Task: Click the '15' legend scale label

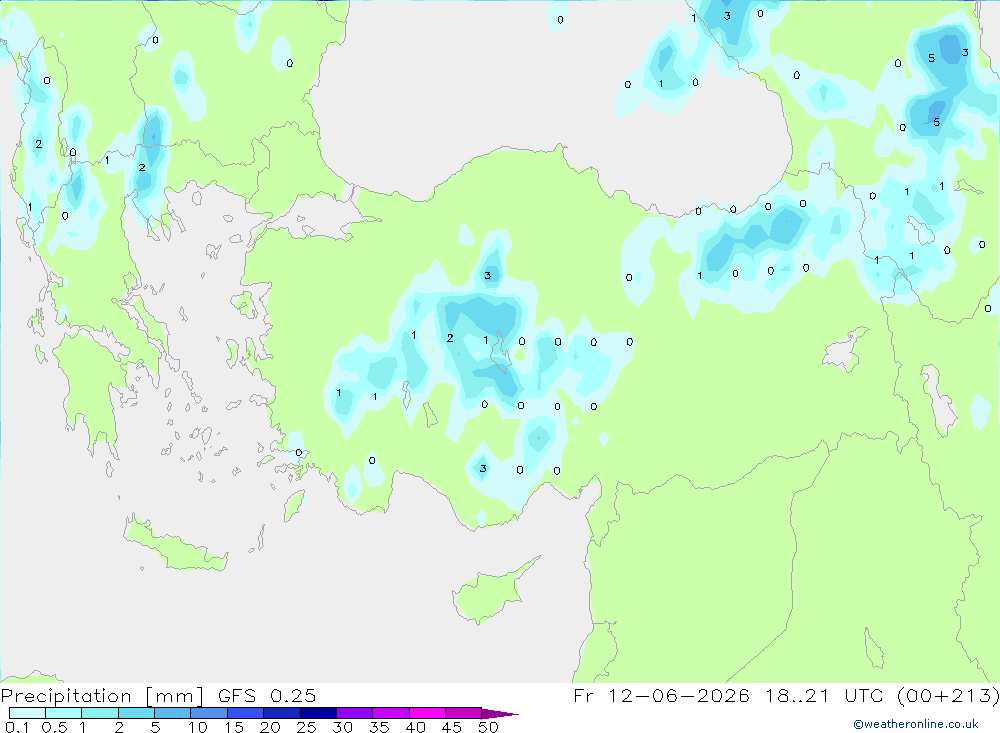Action: point(233,727)
